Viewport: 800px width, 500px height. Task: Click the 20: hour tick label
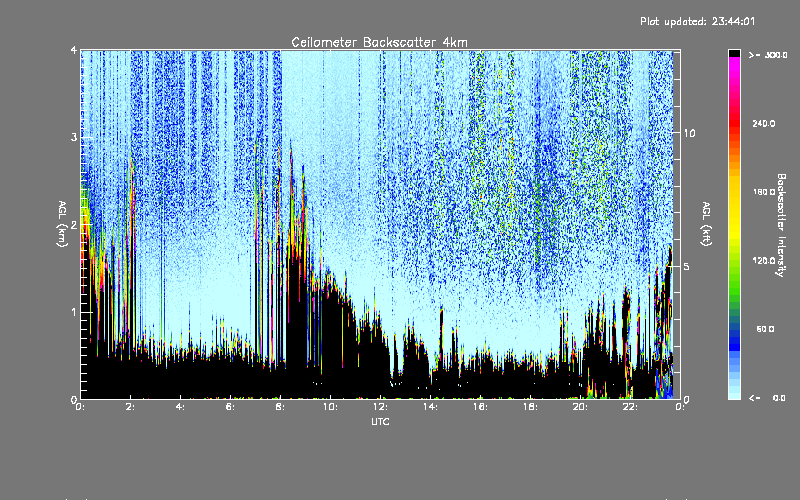coord(580,407)
